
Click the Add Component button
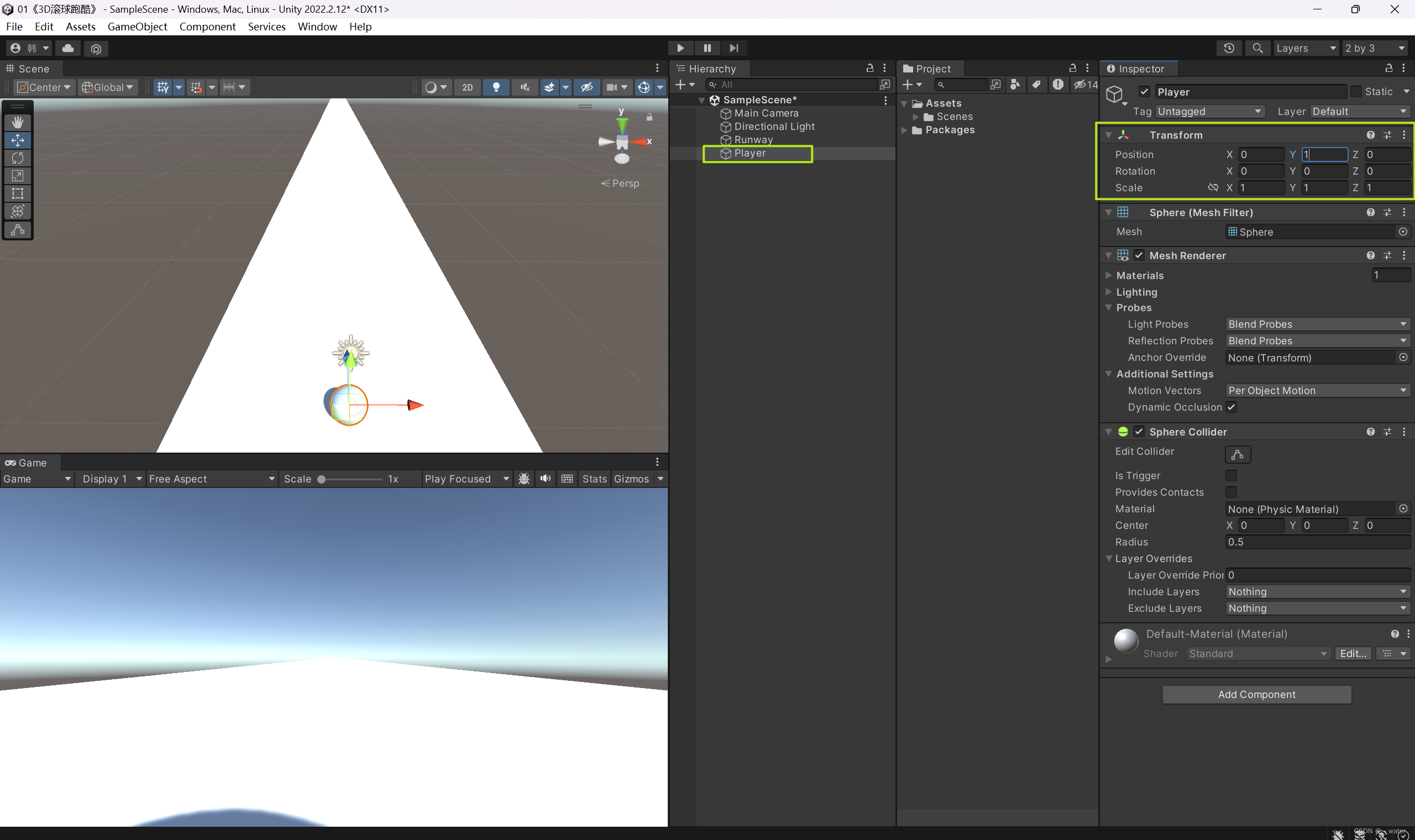coord(1256,695)
